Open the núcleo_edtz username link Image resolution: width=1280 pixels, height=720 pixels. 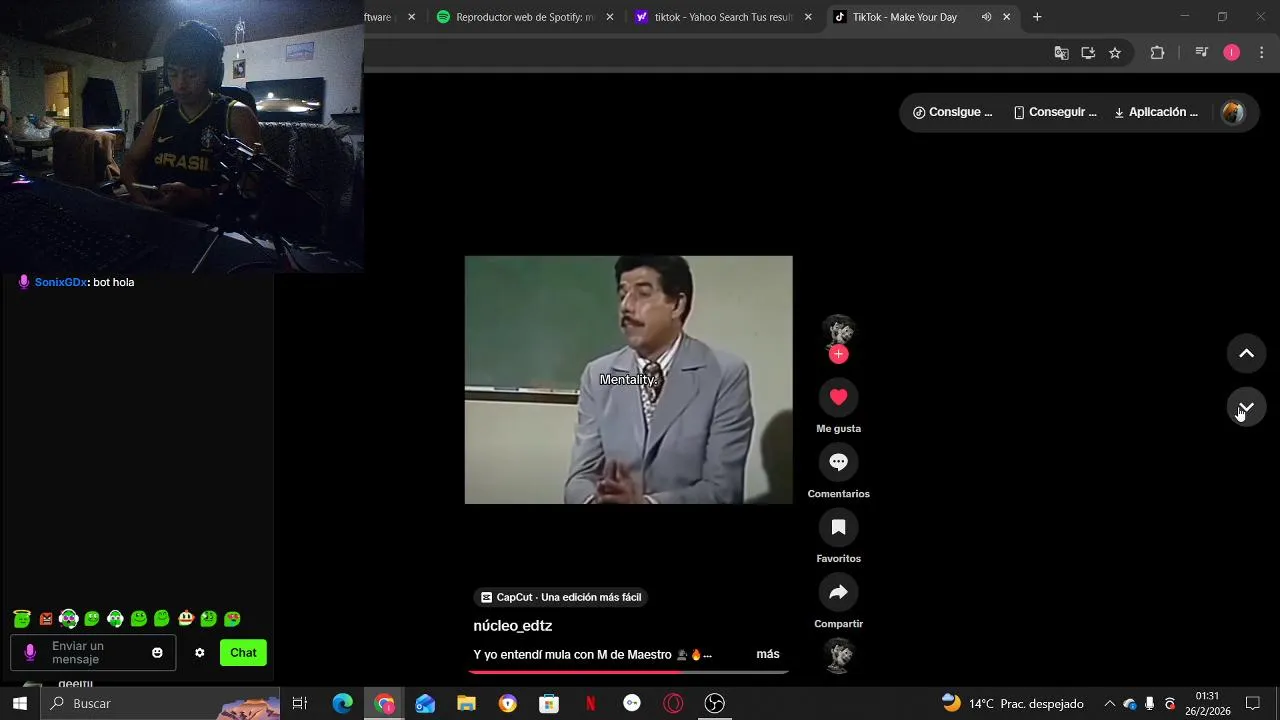point(513,626)
